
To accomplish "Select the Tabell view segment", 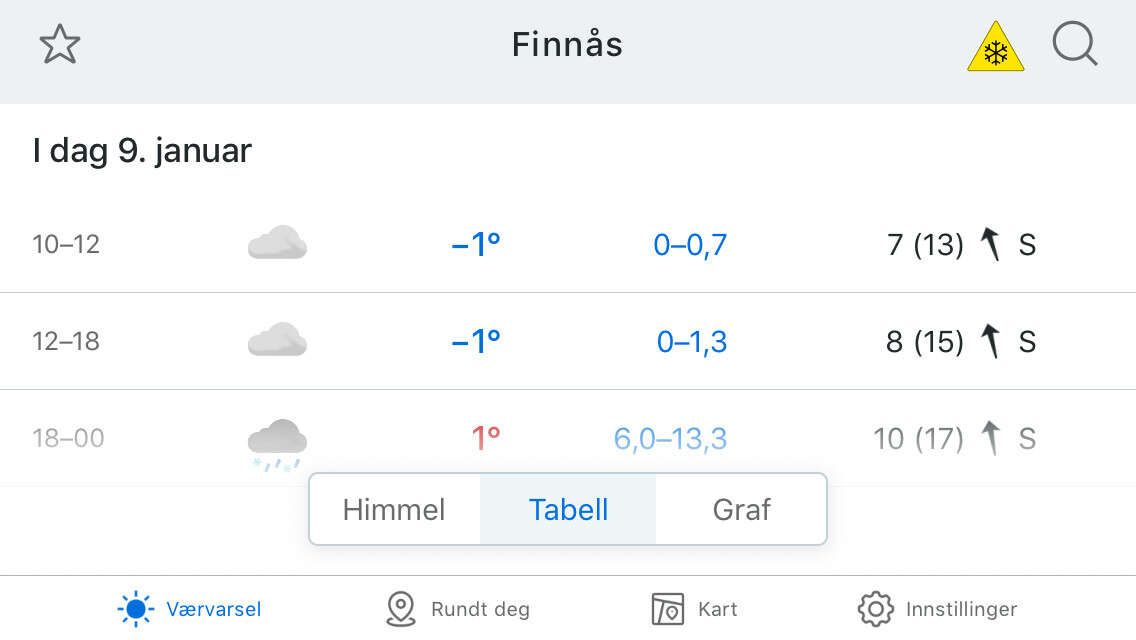I will tap(568, 509).
